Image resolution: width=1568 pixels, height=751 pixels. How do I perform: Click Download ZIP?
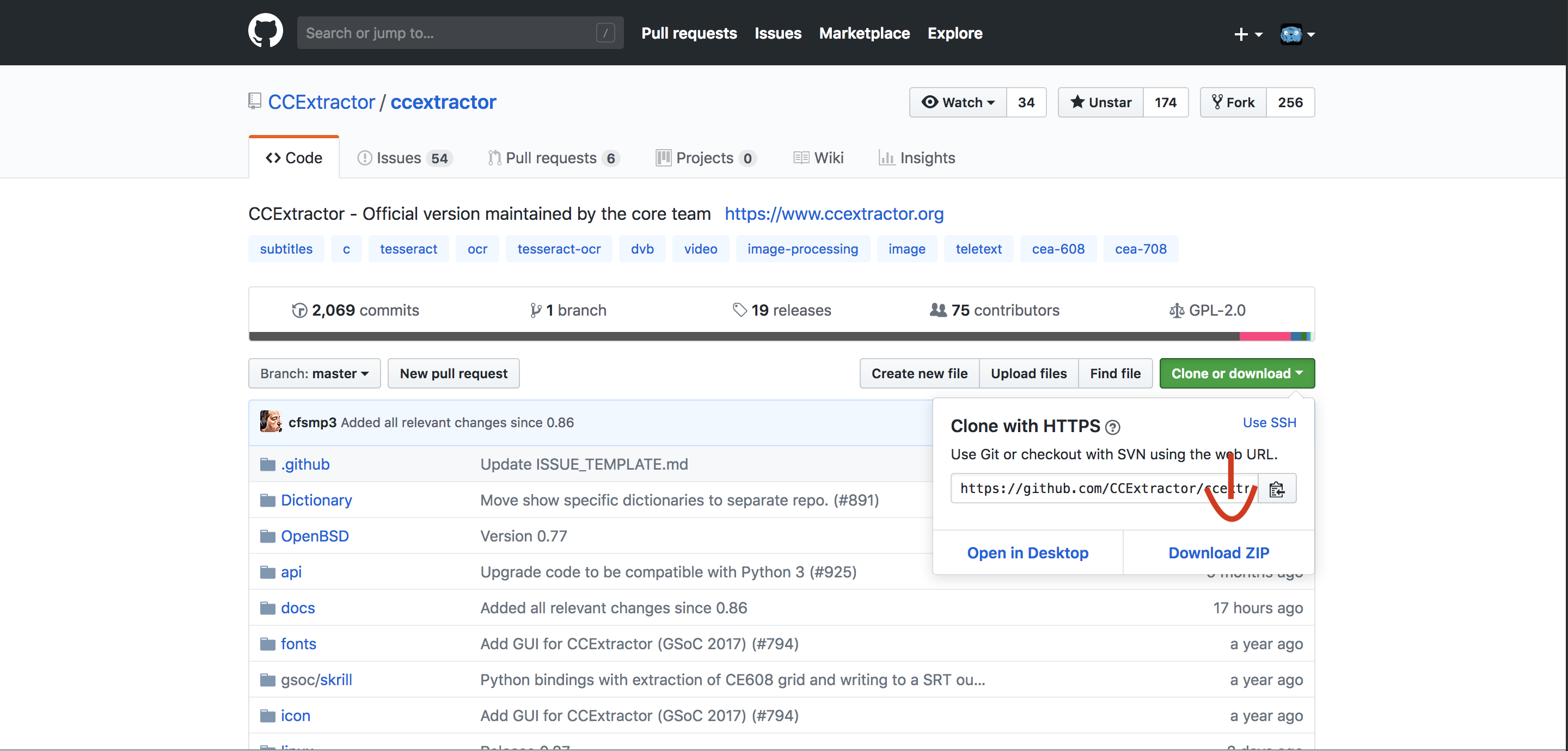(1218, 552)
